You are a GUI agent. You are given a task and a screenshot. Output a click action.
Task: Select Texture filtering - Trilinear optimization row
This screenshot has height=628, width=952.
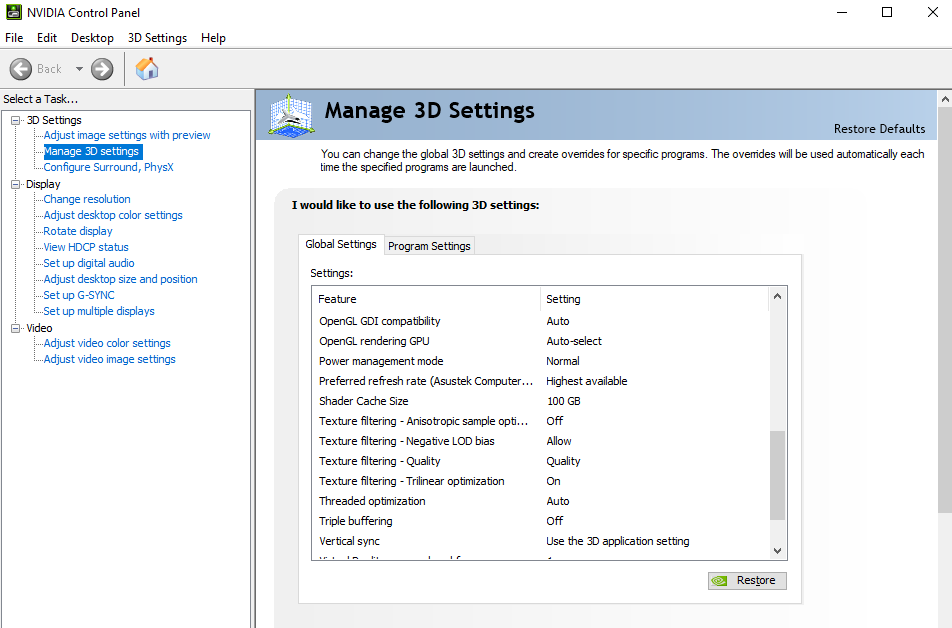click(x=540, y=481)
